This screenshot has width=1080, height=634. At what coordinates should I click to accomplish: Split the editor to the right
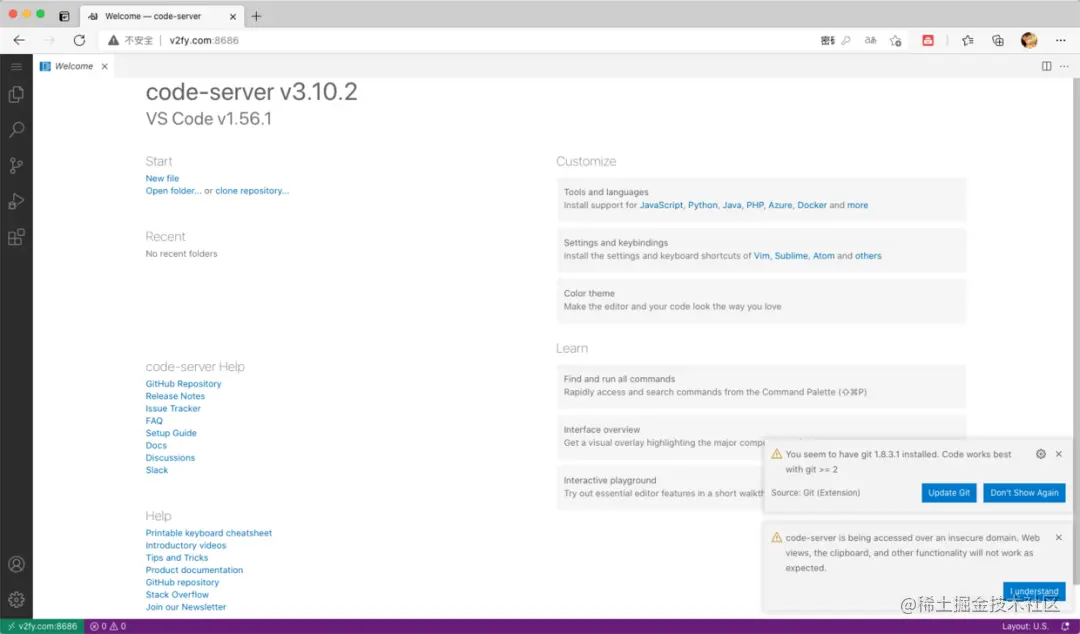coord(1046,66)
